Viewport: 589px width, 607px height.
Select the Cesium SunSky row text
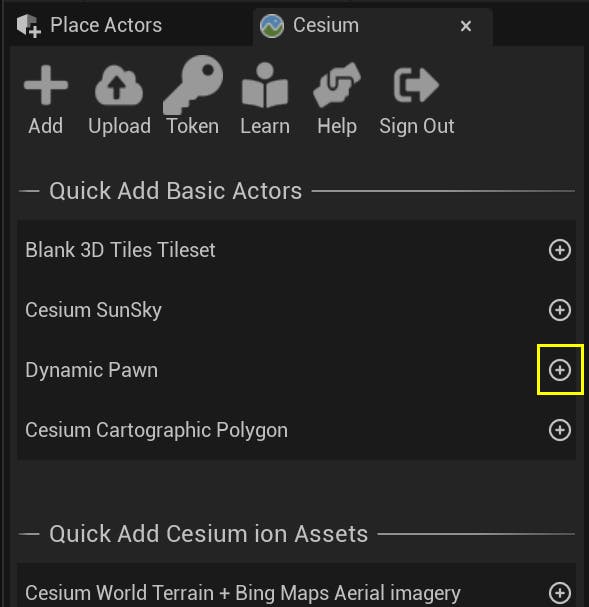tap(93, 310)
